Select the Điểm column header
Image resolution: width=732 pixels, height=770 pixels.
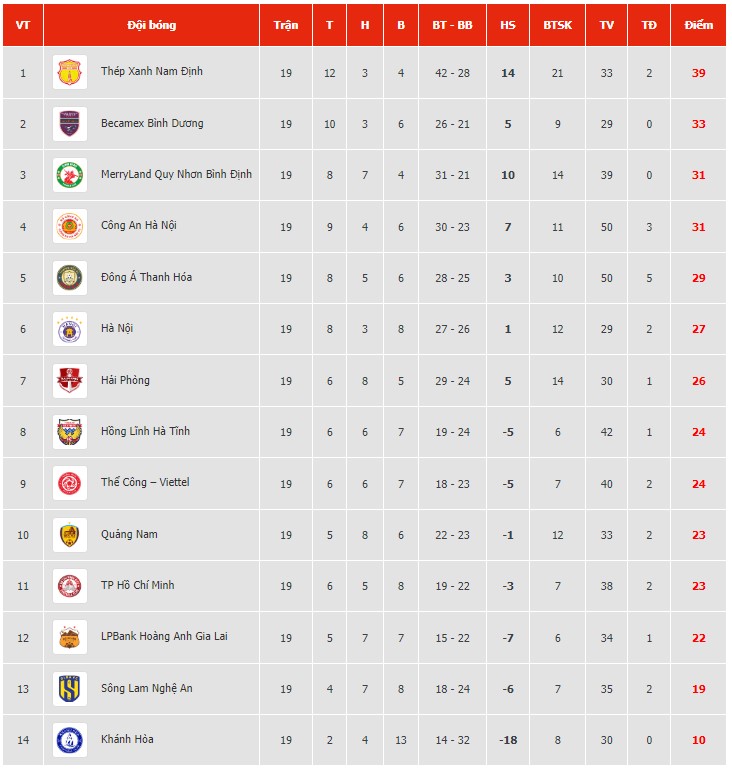(x=698, y=25)
